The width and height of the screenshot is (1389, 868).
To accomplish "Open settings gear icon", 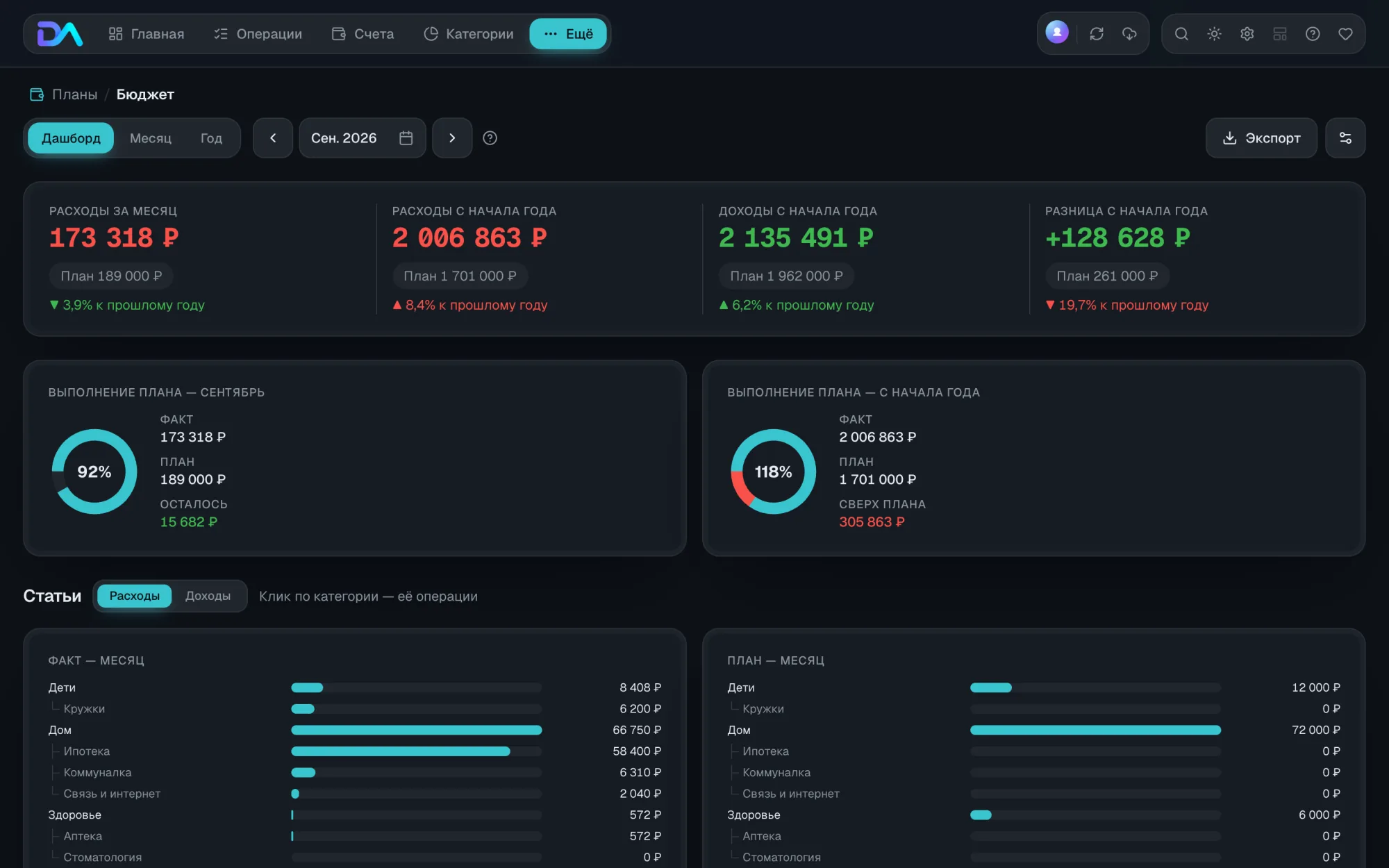I will pyautogui.click(x=1247, y=33).
